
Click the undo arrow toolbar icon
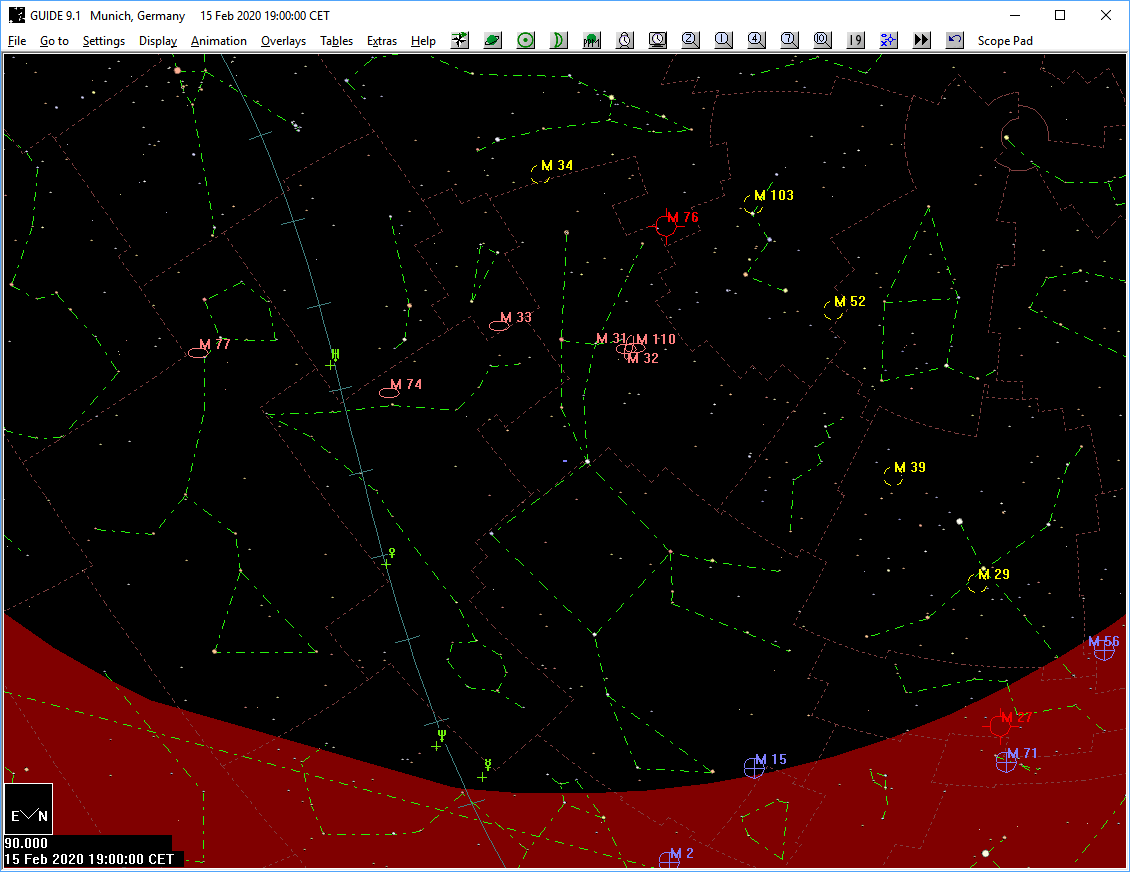(x=955, y=40)
